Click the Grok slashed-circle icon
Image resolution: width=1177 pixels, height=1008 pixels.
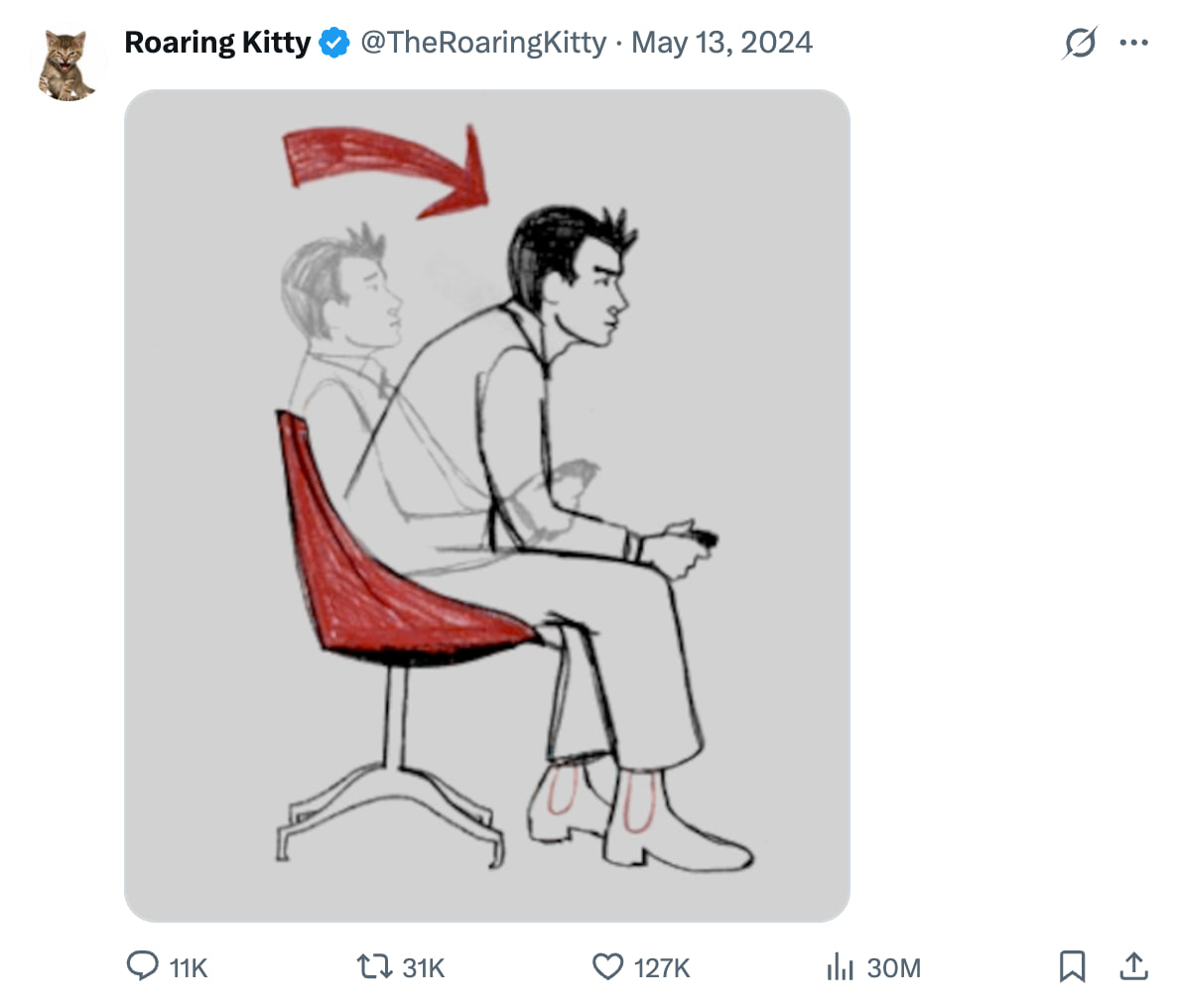[1079, 43]
